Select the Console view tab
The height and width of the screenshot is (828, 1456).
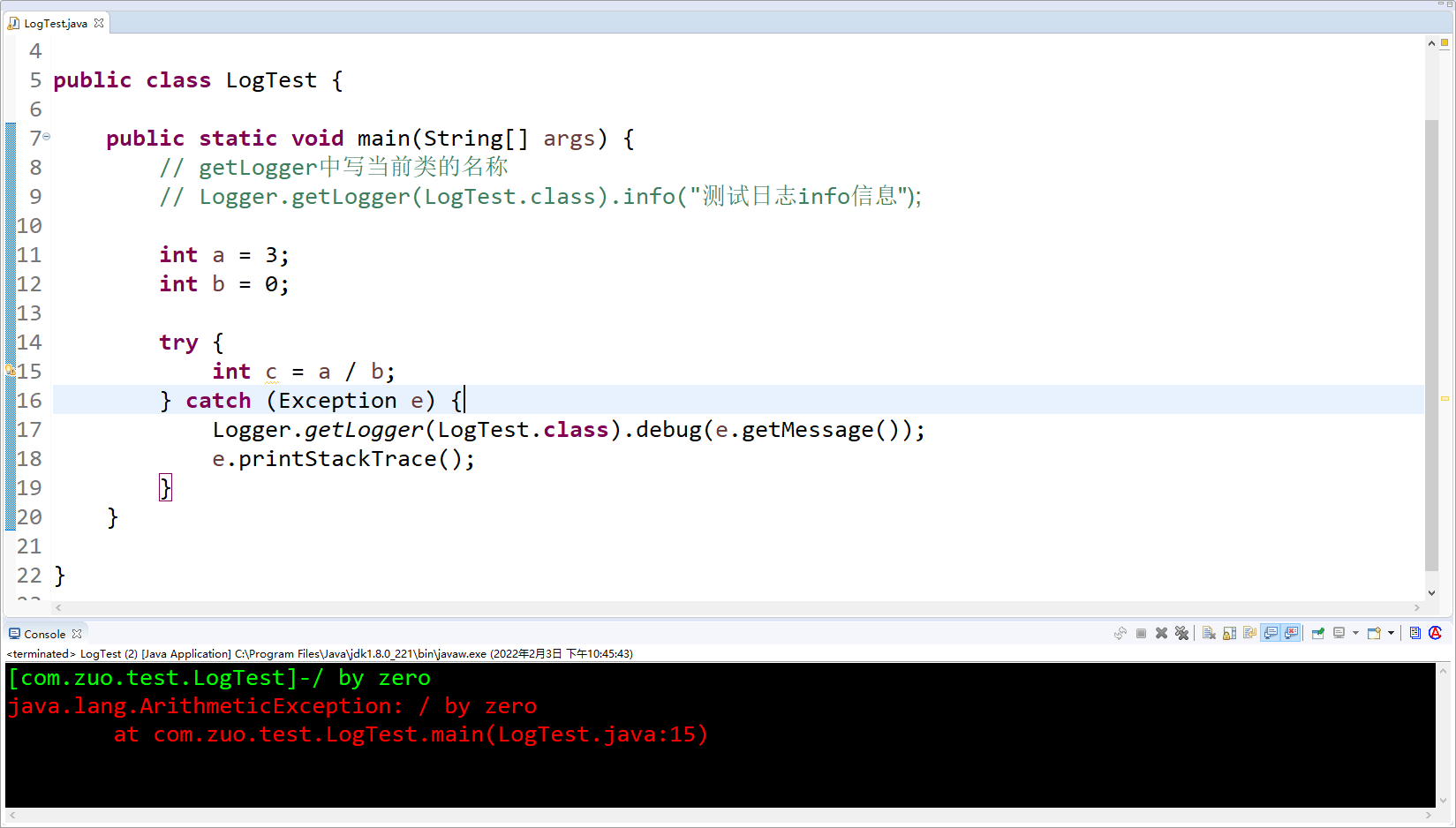45,634
